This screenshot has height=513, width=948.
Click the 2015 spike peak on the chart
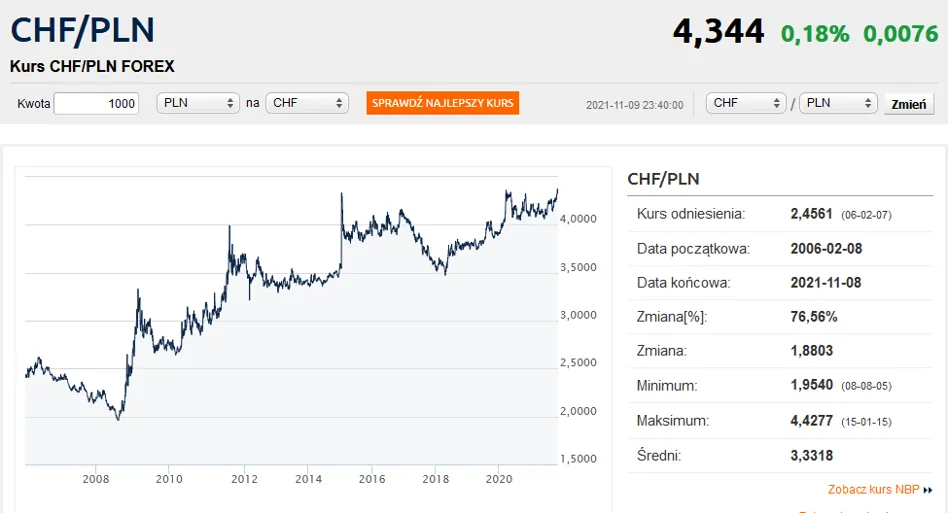[x=342, y=194]
